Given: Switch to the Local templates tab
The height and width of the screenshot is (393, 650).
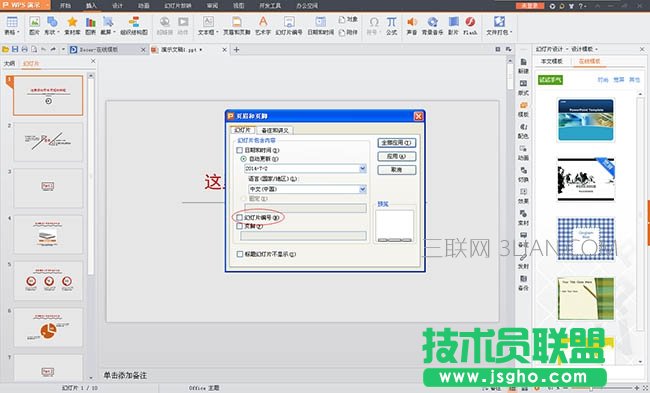Looking at the screenshot, I should click(x=552, y=61).
